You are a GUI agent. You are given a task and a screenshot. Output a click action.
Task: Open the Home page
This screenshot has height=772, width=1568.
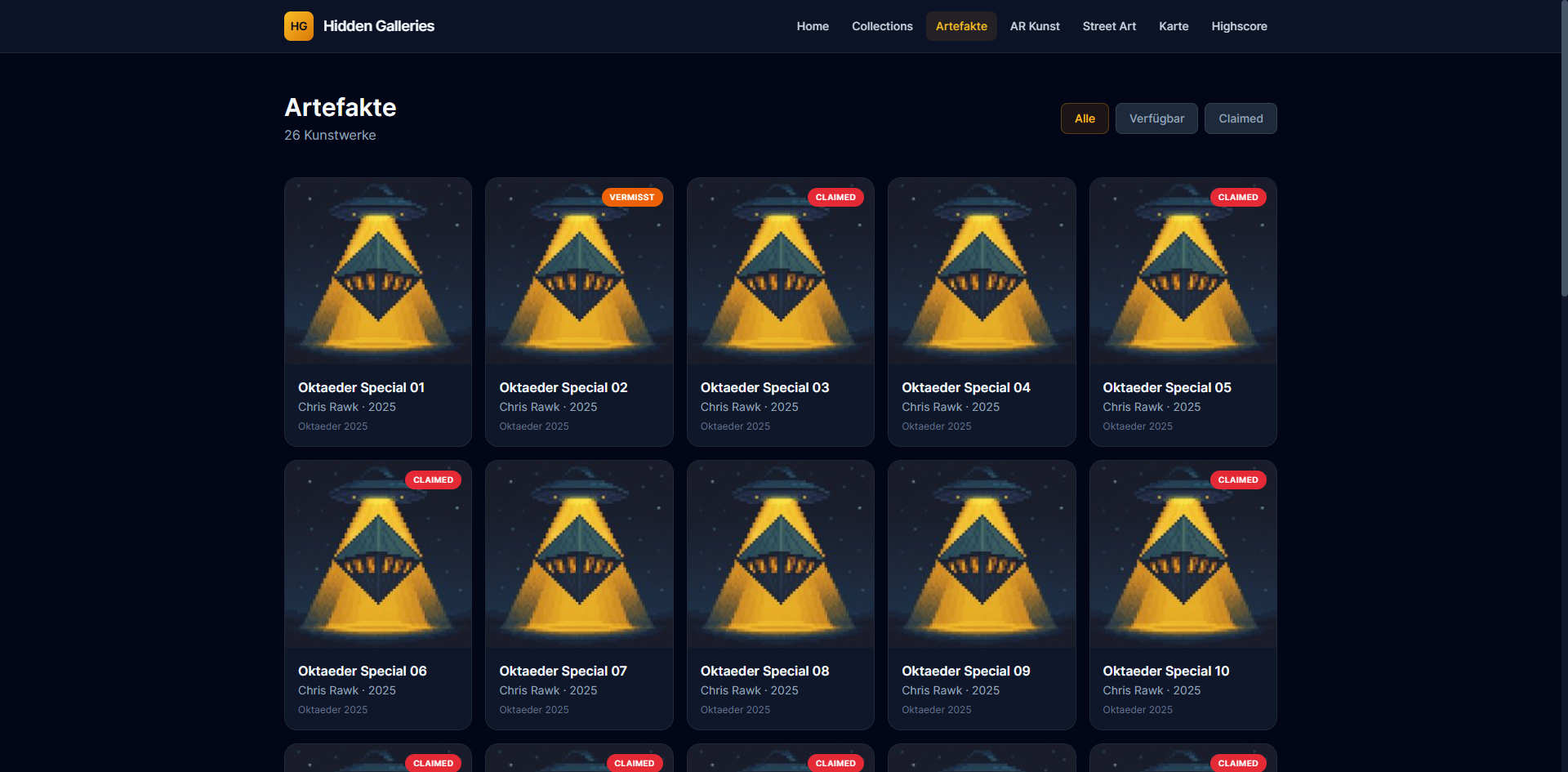813,26
